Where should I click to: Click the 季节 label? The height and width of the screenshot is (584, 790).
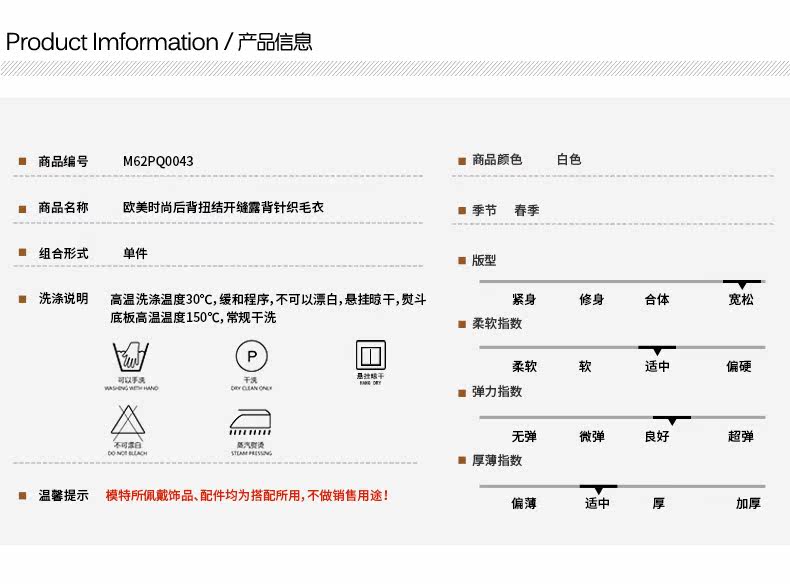tap(484, 210)
